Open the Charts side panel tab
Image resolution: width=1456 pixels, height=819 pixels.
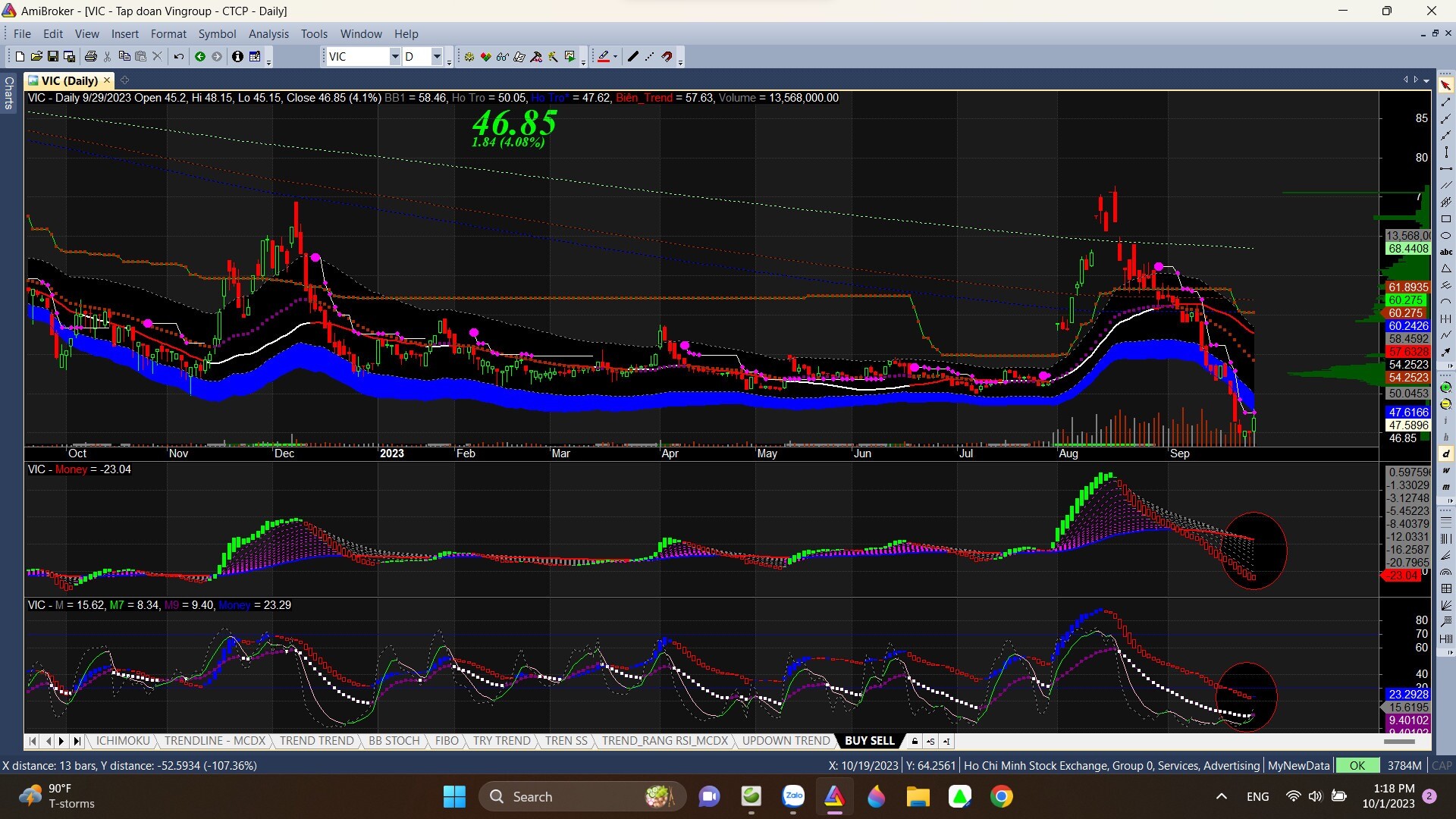(x=9, y=93)
